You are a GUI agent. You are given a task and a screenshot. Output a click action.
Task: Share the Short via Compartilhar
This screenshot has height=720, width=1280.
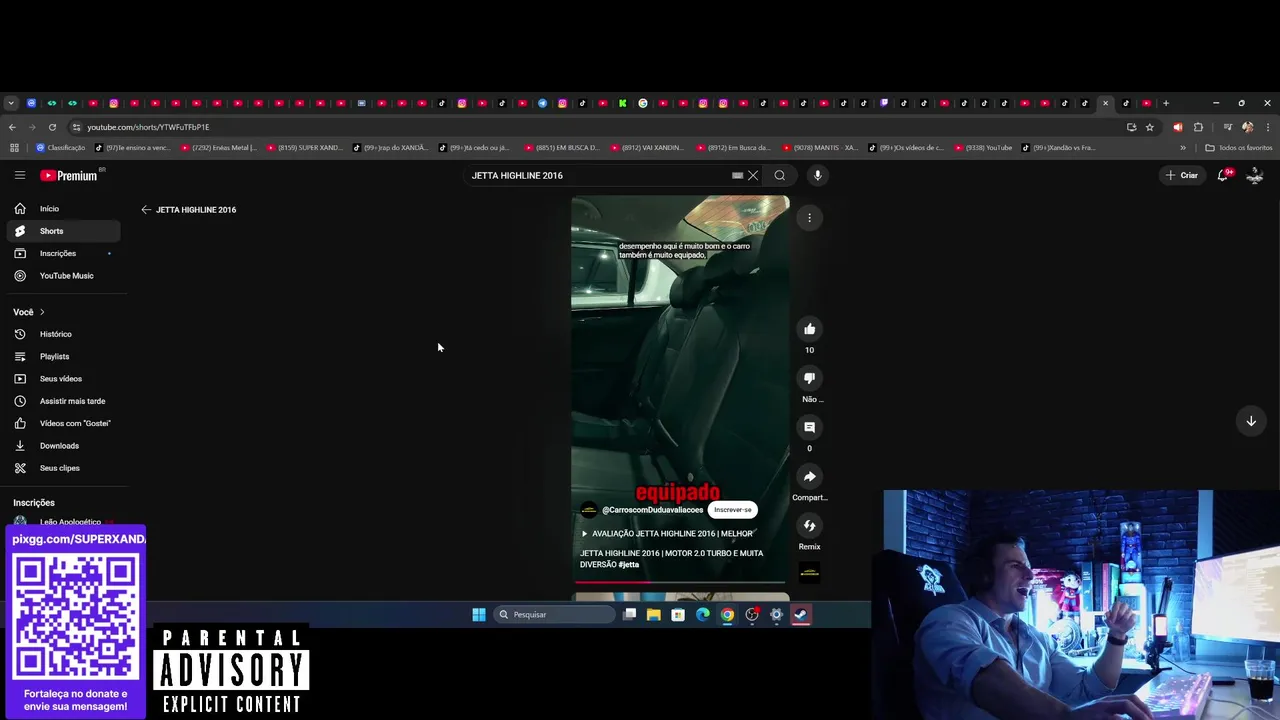(x=809, y=476)
